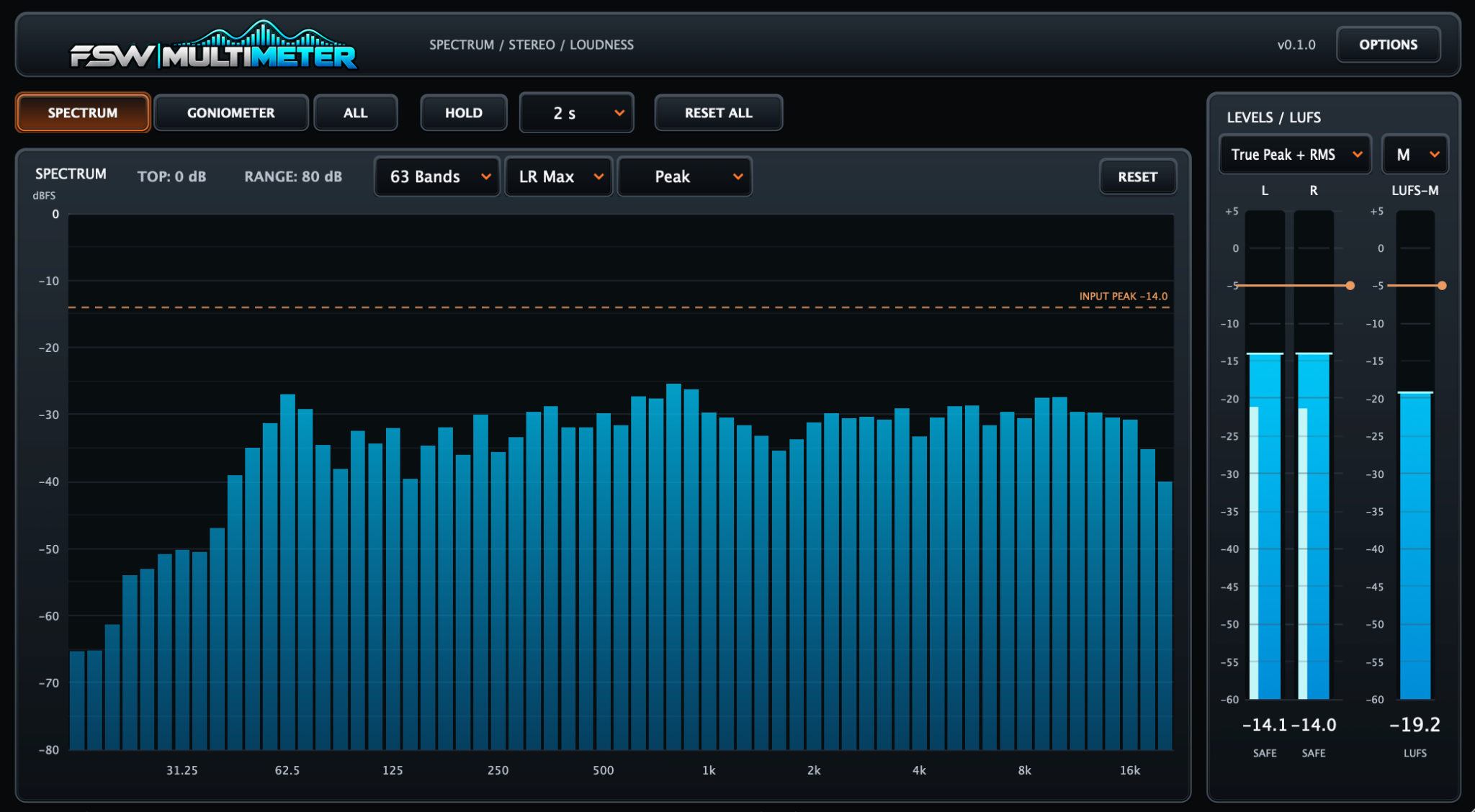Click the INPUT PEAK -14.0 label

[1124, 297]
